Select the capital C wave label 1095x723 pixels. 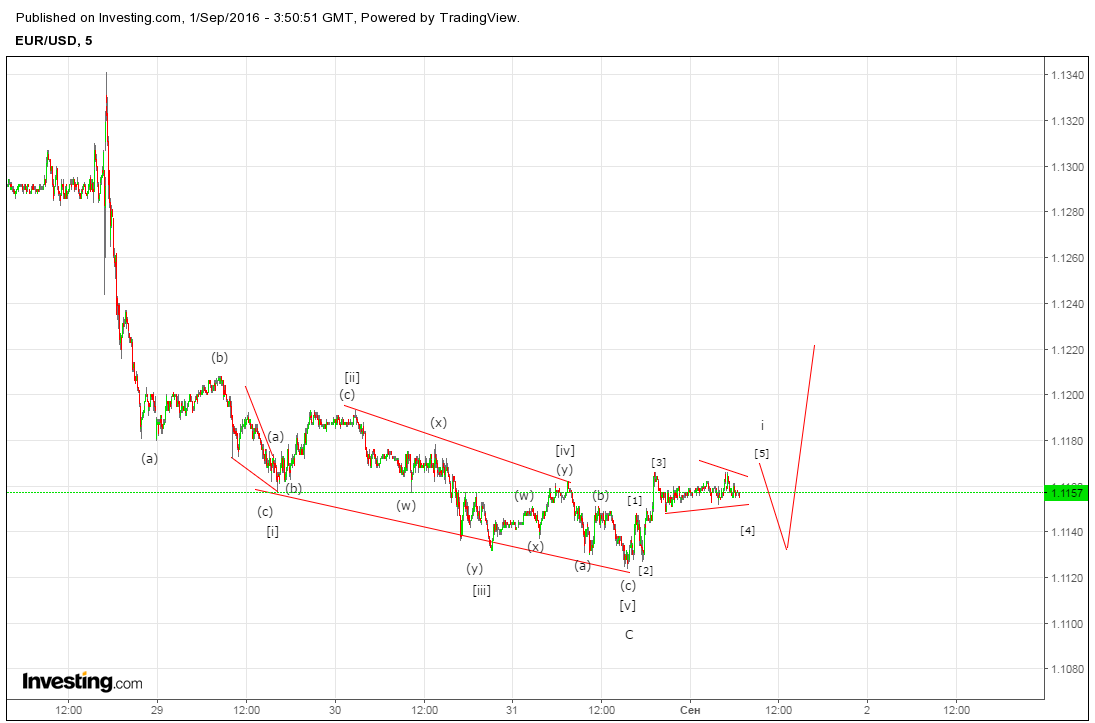coord(629,634)
